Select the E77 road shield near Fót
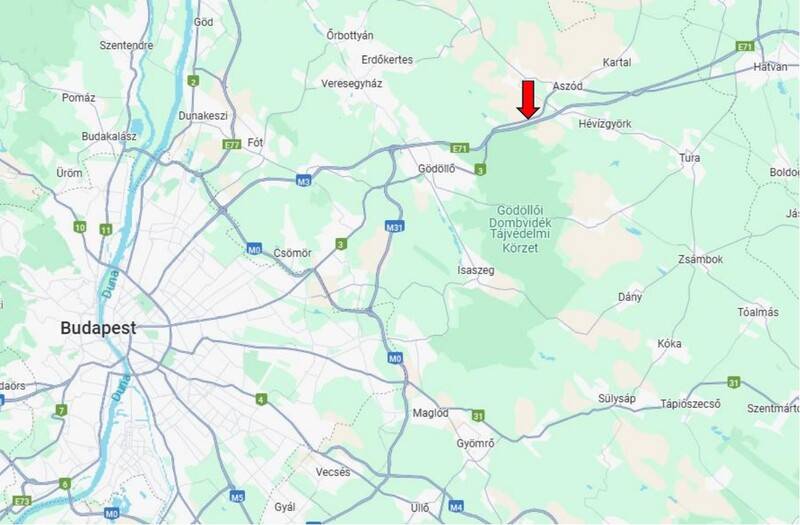The image size is (800, 525). 232,145
